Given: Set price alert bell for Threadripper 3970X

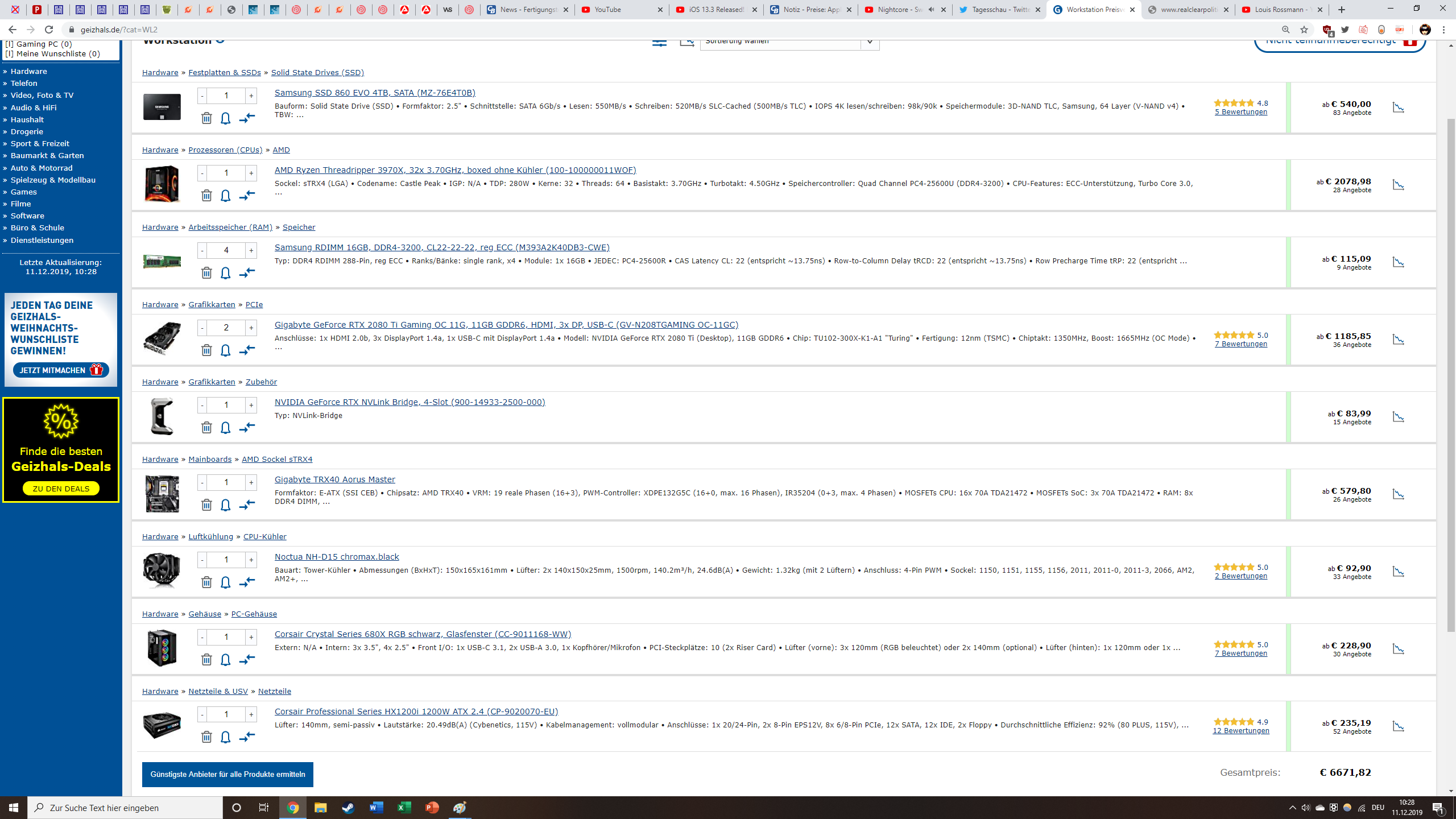Looking at the screenshot, I should point(225,196).
